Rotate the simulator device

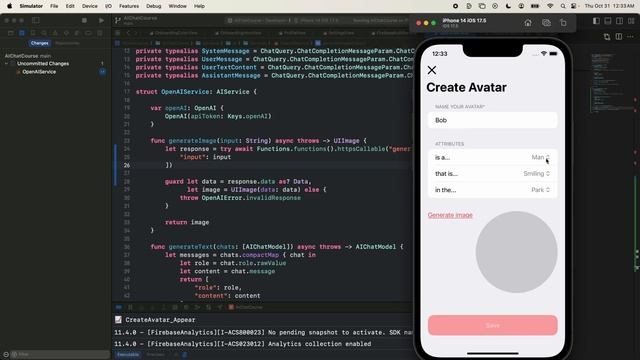563,23
